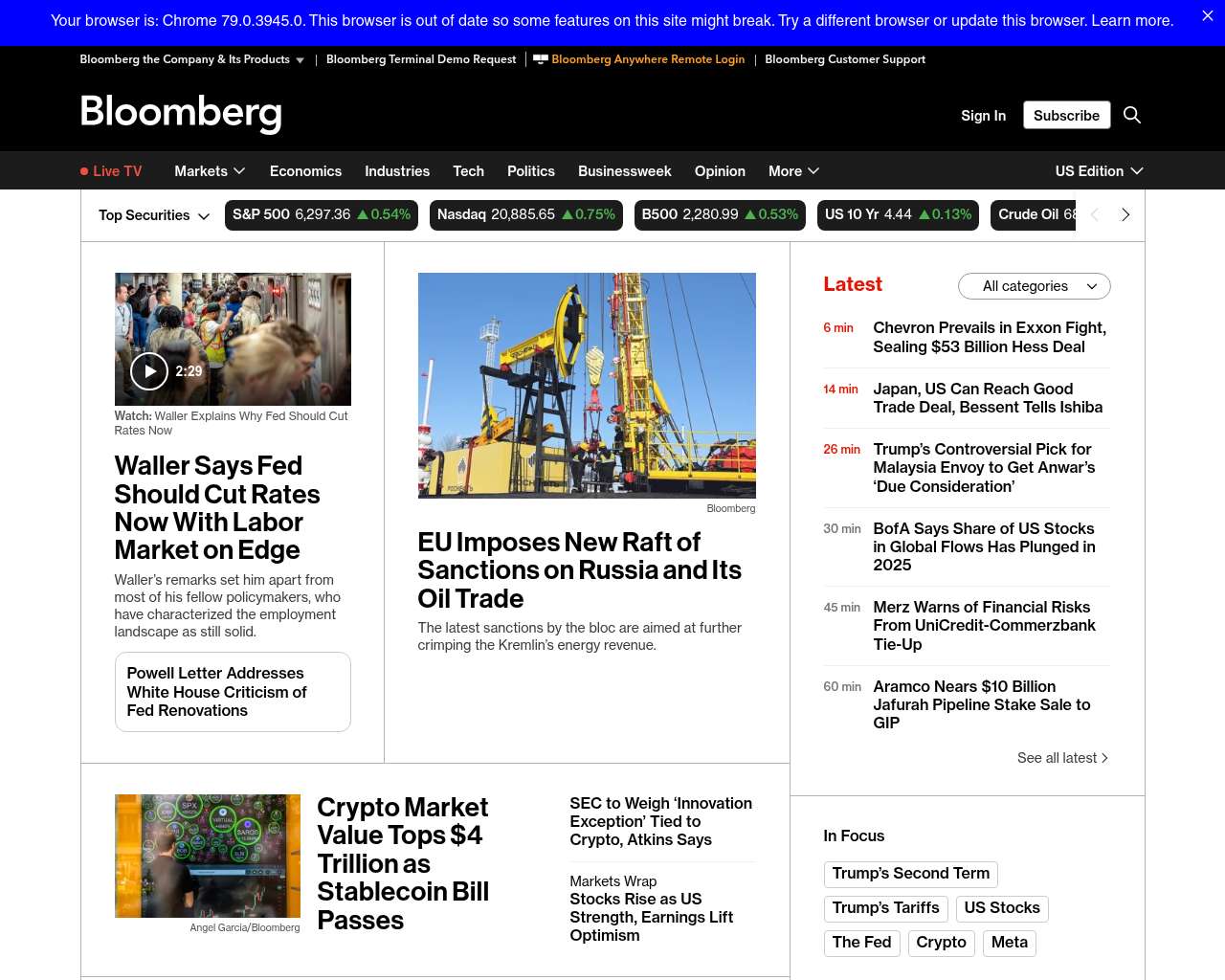Open Bloomberg Anywhere Remote Login
Image resolution: width=1225 pixels, height=980 pixels.
(639, 59)
